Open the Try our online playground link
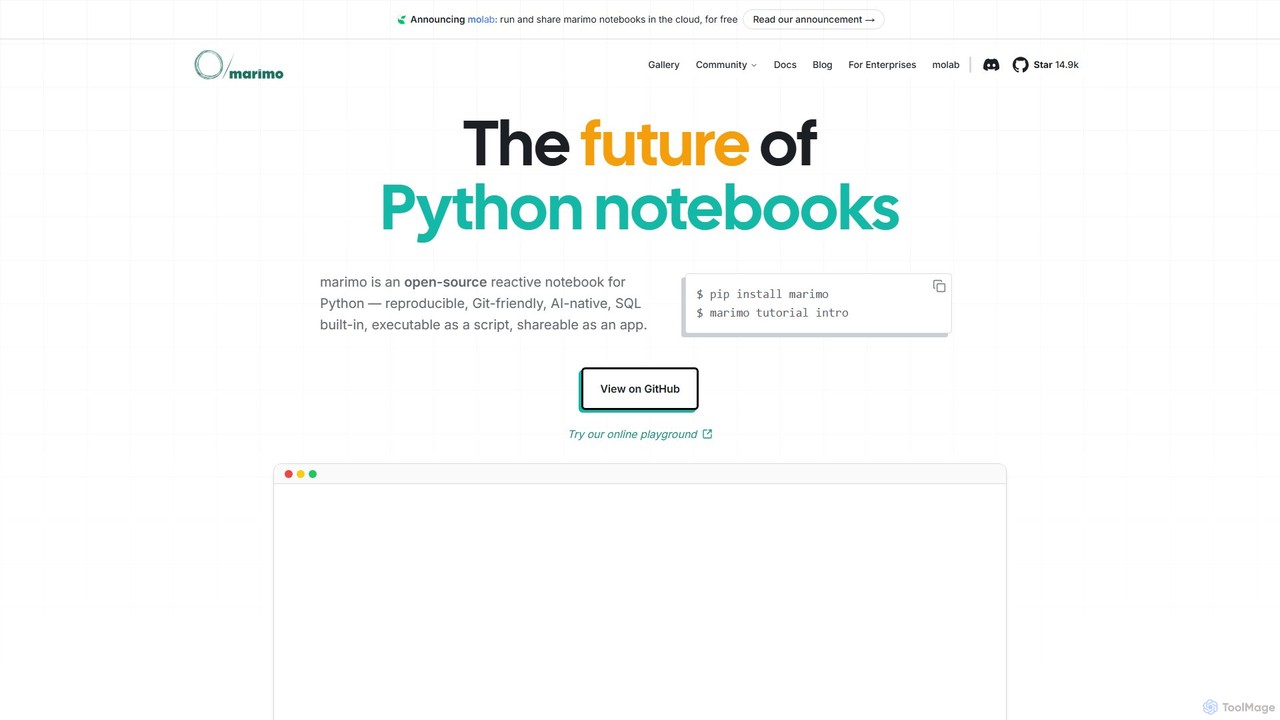The width and height of the screenshot is (1280, 720). click(x=640, y=434)
